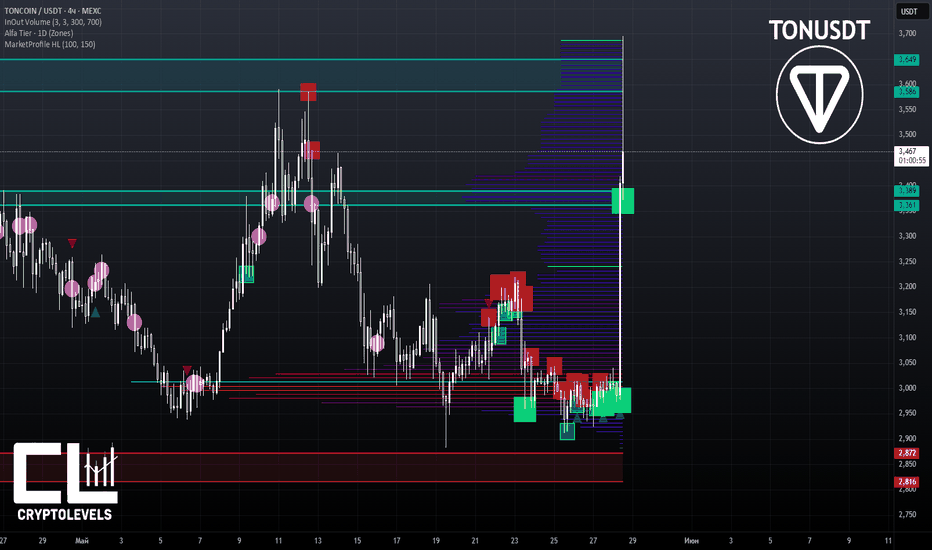Click the 3,000 price axis tick

pyautogui.click(x=907, y=388)
